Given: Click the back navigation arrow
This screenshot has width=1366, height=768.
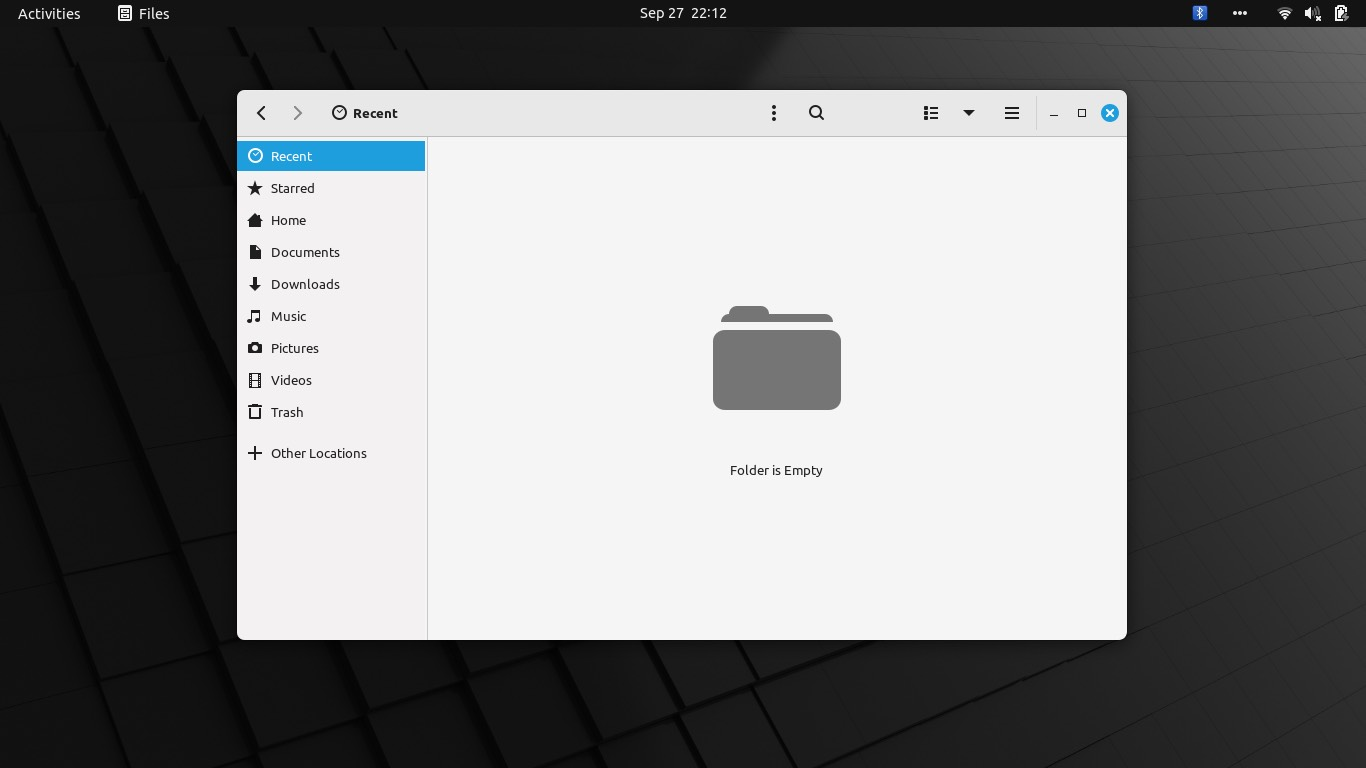Looking at the screenshot, I should pos(261,113).
